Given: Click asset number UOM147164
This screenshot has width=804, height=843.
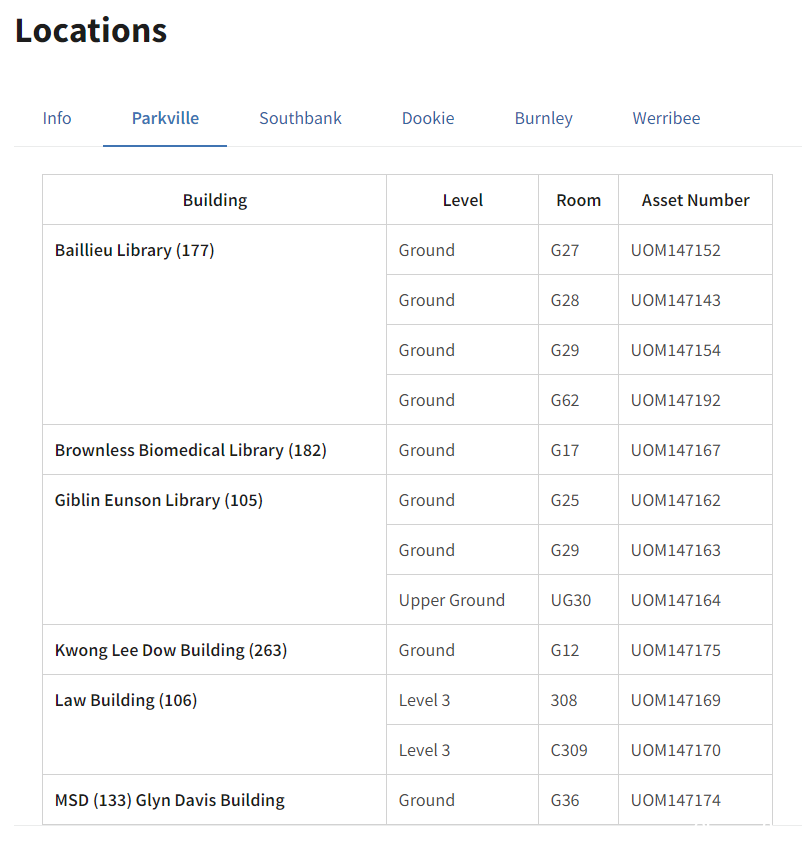Looking at the screenshot, I should pyautogui.click(x=695, y=600).
